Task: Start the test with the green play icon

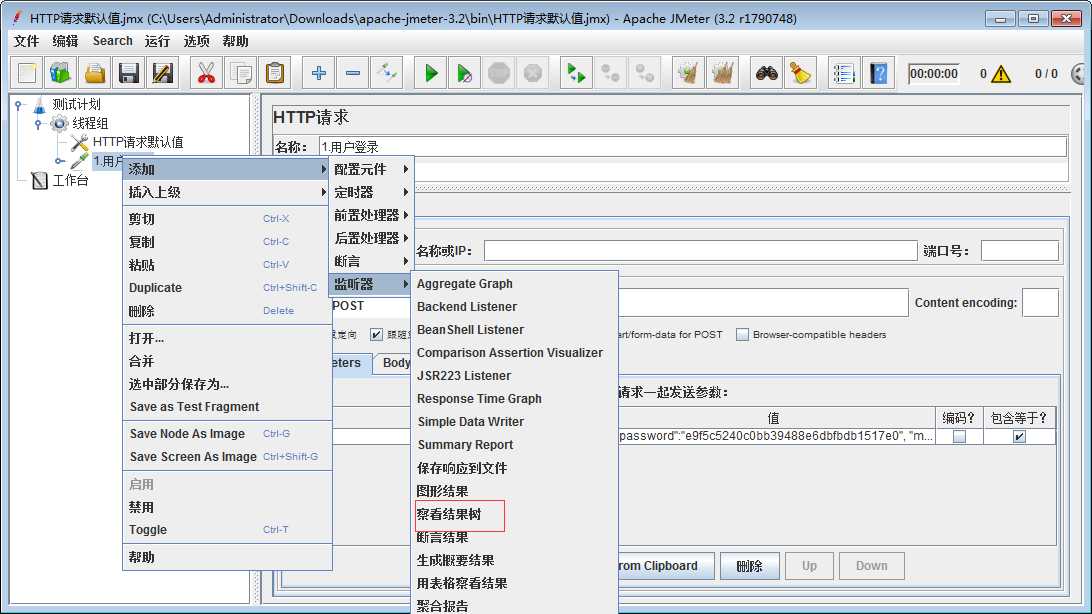Action: tap(430, 73)
